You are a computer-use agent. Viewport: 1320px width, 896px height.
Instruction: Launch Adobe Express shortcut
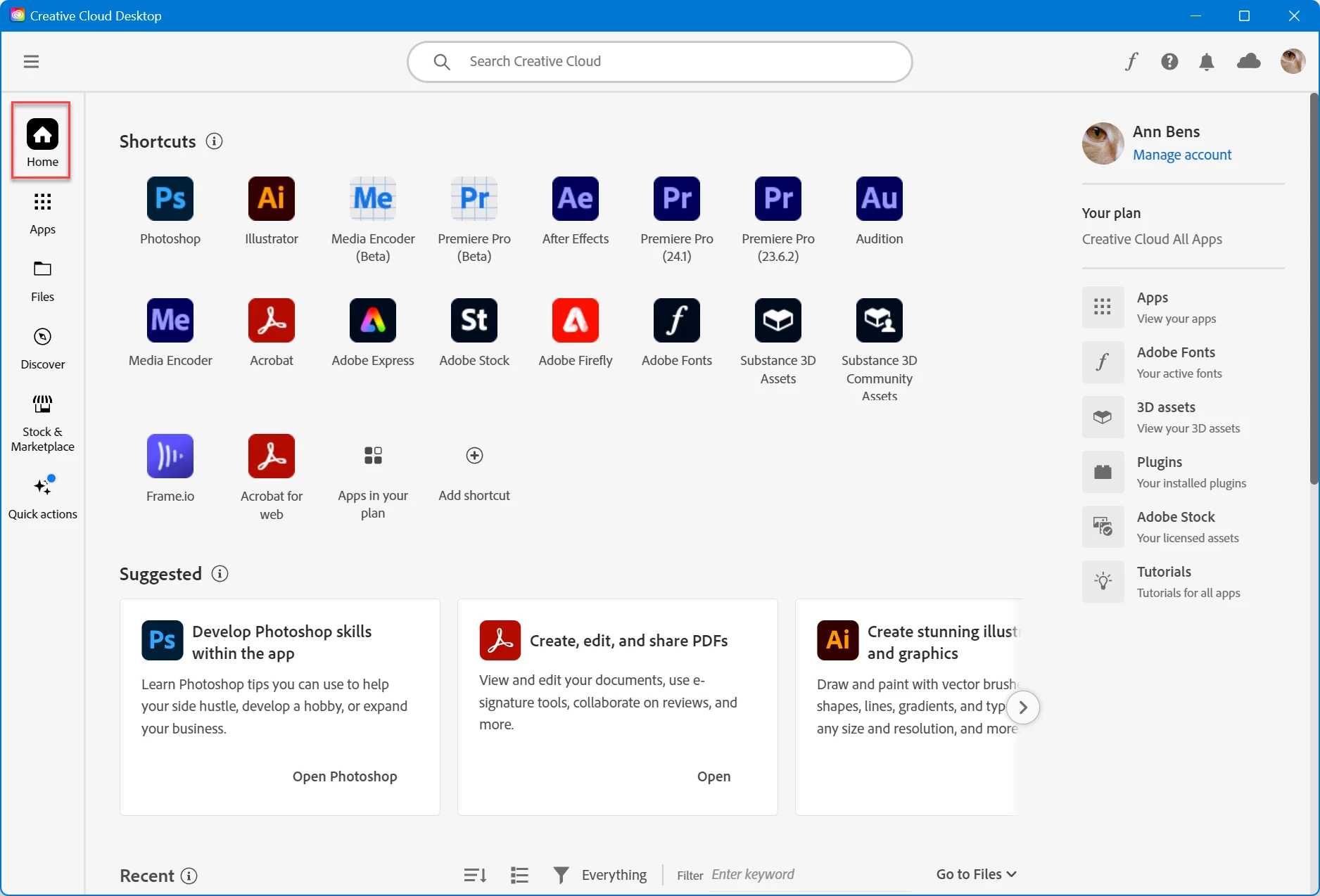[x=373, y=321]
